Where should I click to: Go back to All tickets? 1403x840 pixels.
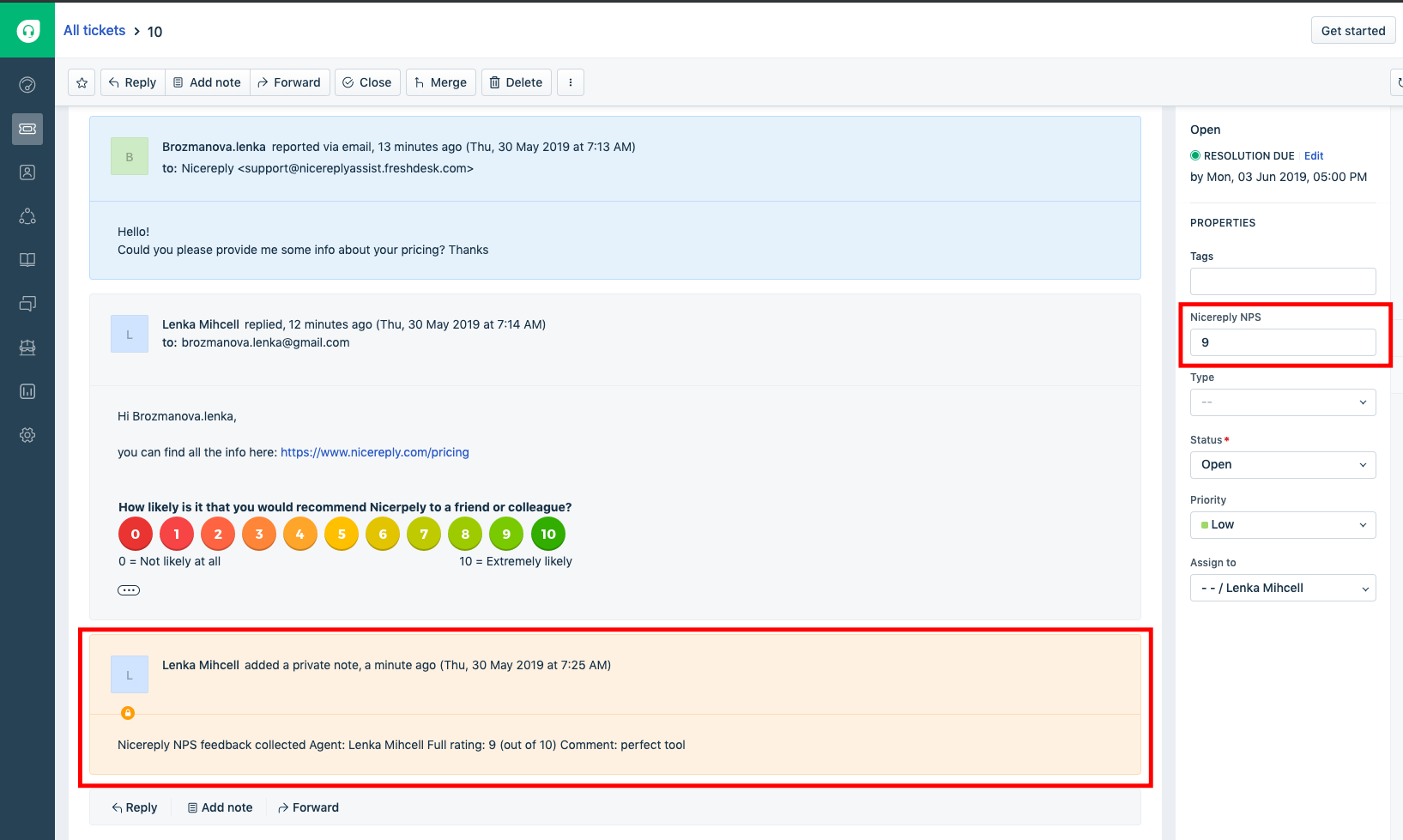click(x=94, y=31)
